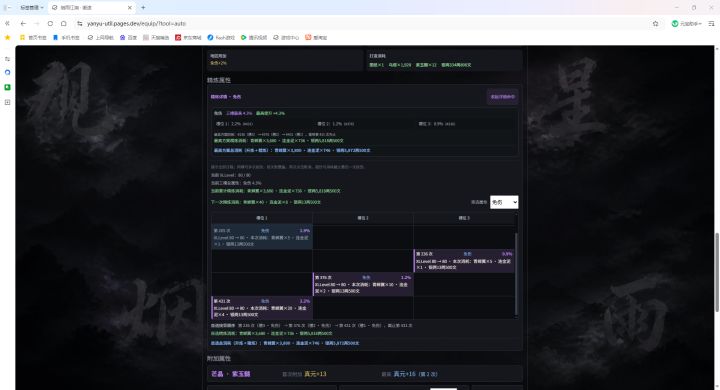Close the active browser tab
The width and height of the screenshot is (720, 390).
click(129, 7)
